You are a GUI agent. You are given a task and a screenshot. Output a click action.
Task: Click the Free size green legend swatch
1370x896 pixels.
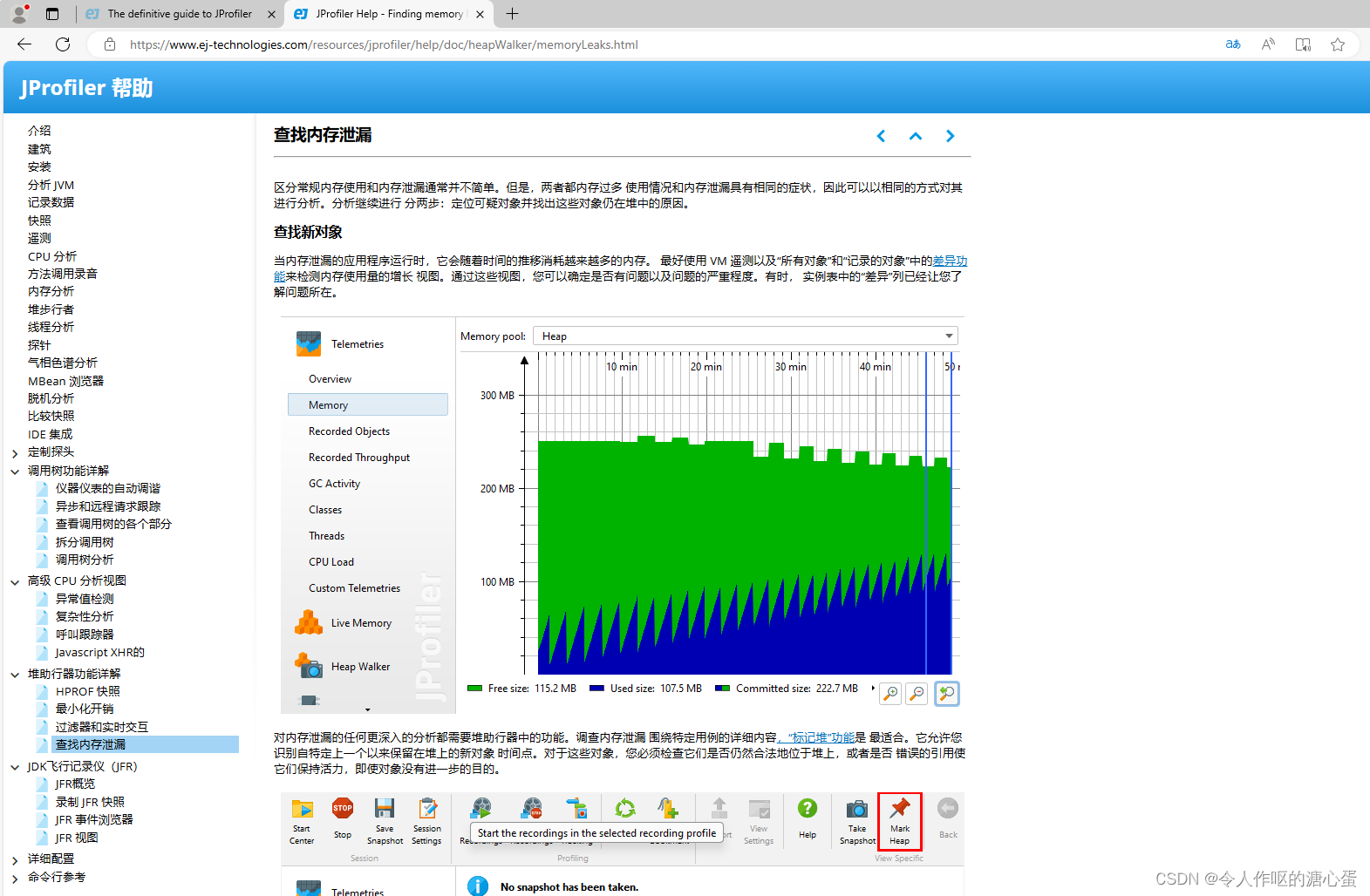pos(475,688)
